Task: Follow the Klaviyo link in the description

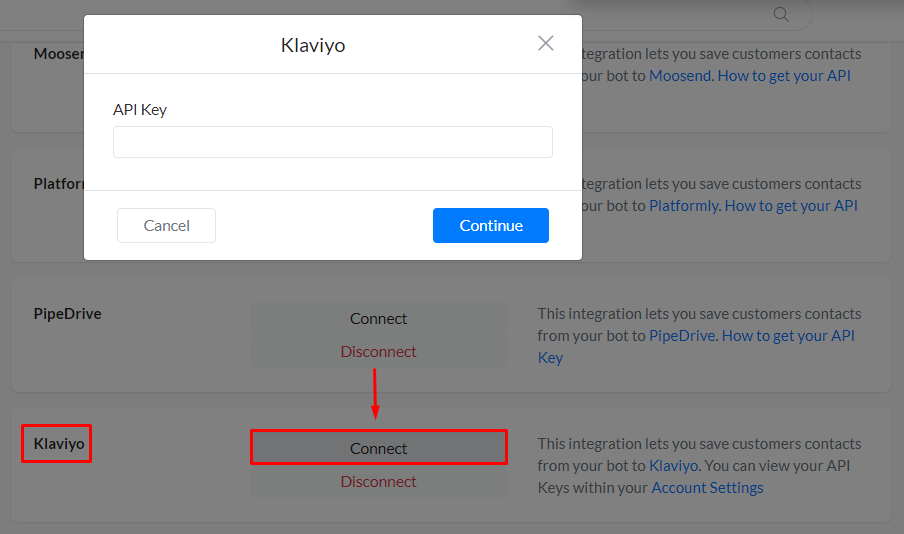Action: [673, 466]
